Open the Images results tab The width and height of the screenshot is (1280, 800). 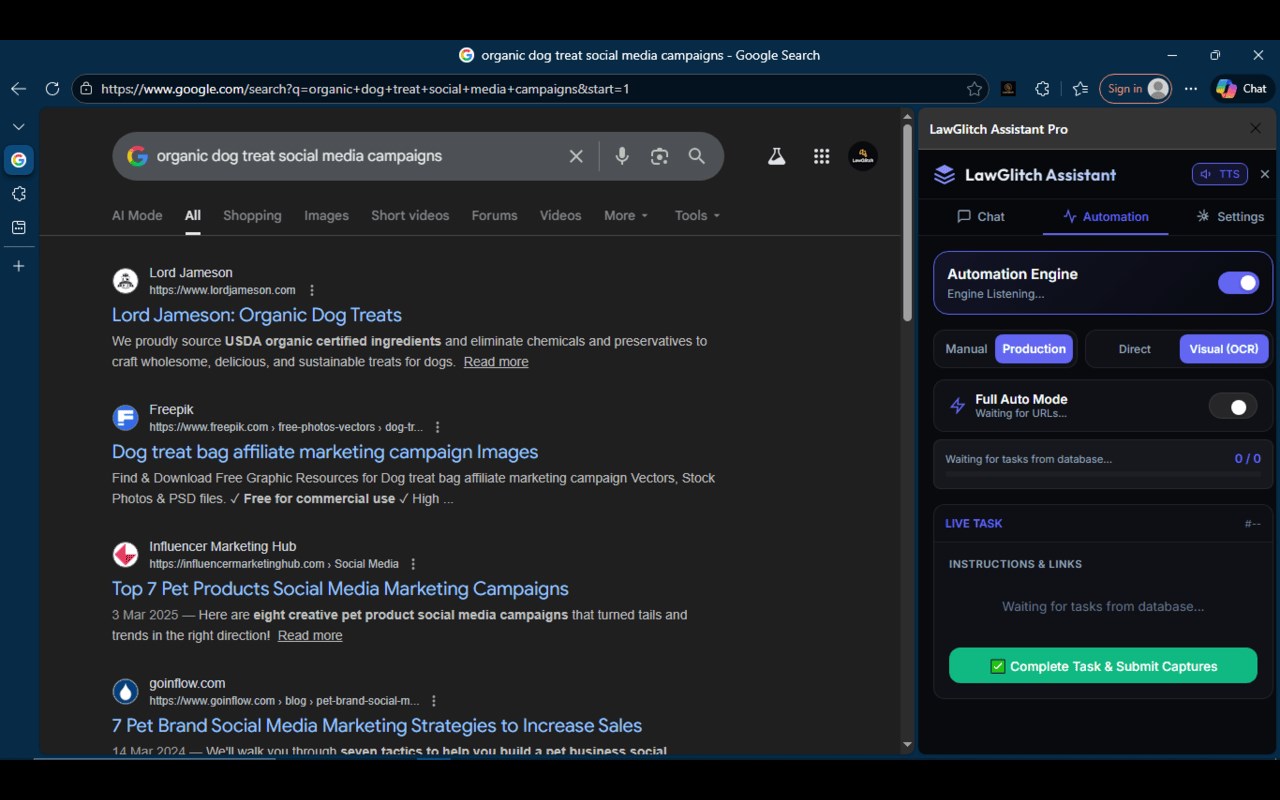click(326, 215)
